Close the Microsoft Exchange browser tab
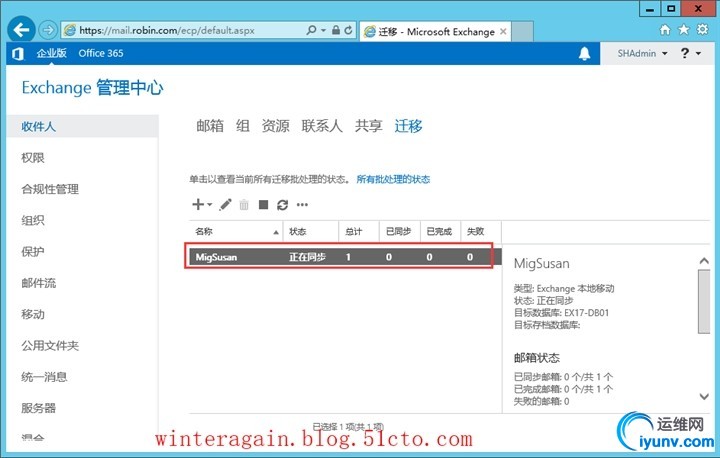The width and height of the screenshot is (720, 458). tap(503, 31)
